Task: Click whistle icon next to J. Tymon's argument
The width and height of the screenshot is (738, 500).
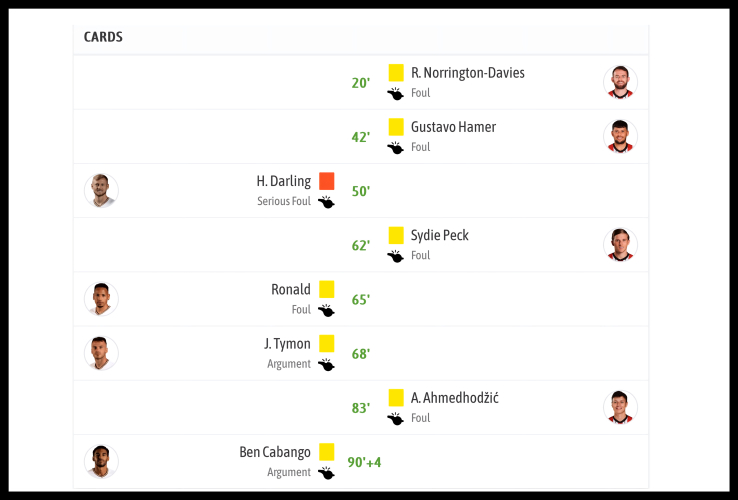Action: point(326,364)
